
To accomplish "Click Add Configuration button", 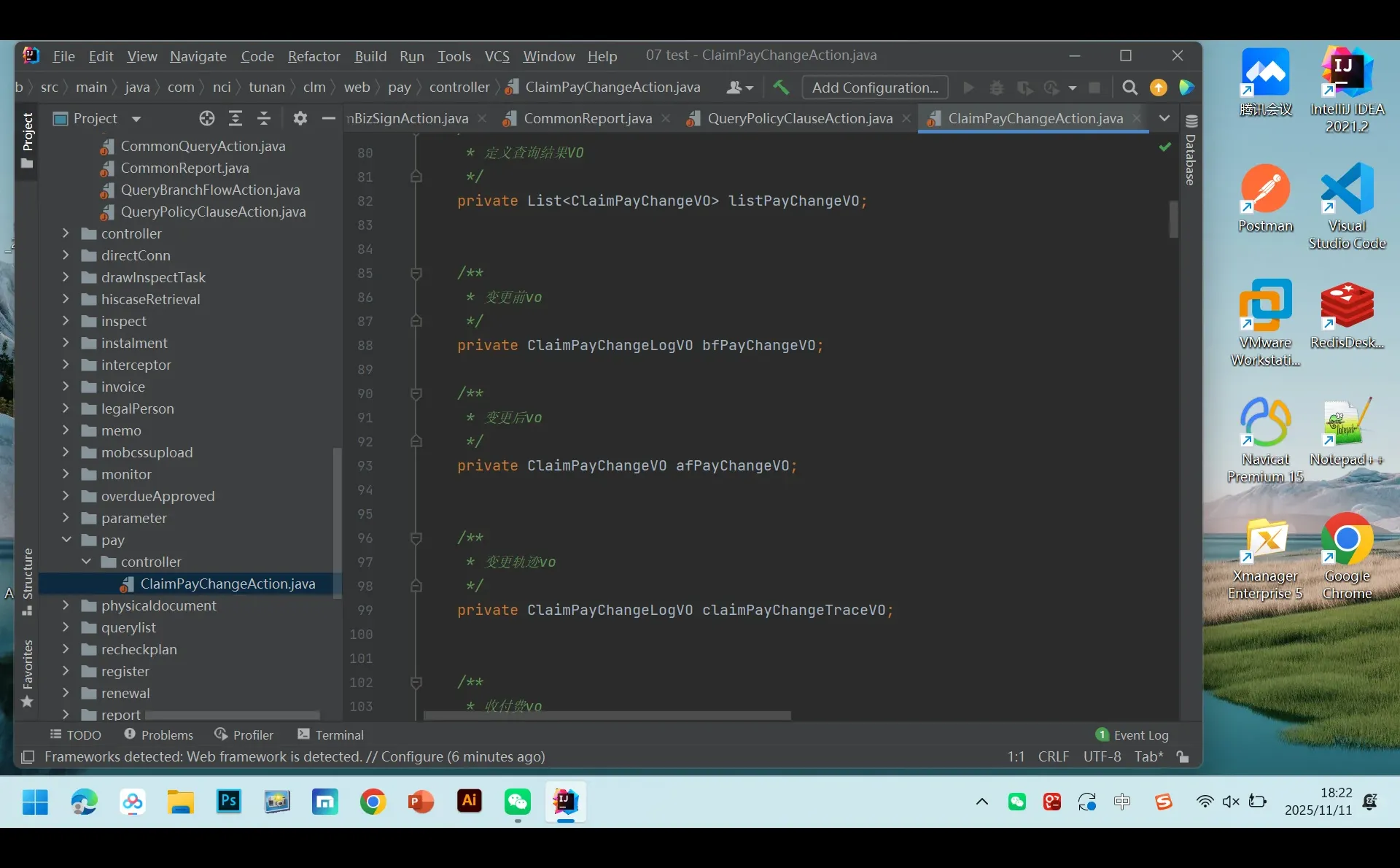I will (x=875, y=88).
